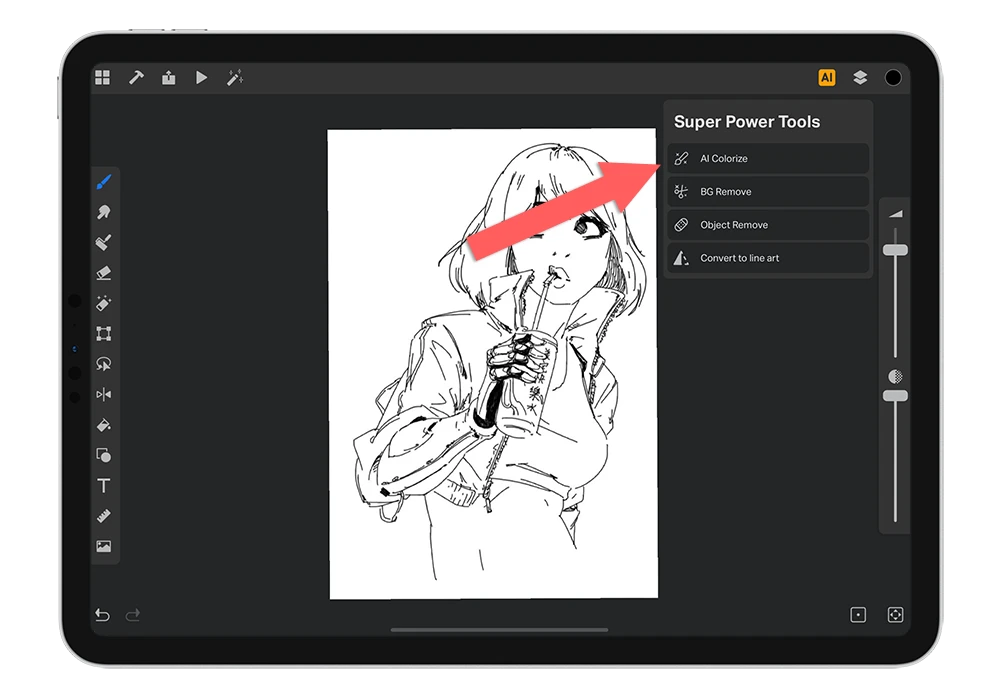
Task: Toggle the orange AI tools button
Action: click(x=826, y=78)
